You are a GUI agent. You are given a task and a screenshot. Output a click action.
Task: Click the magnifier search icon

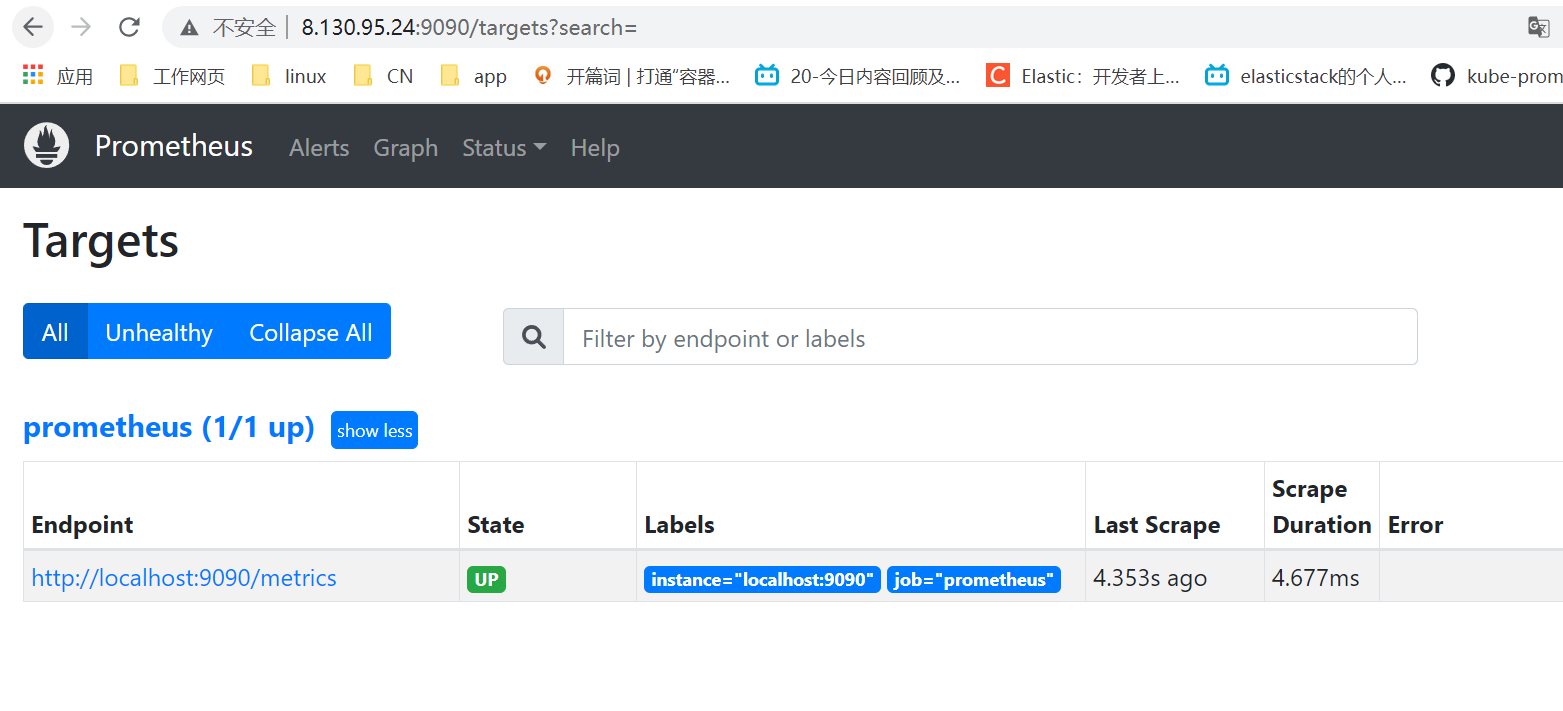pos(534,337)
